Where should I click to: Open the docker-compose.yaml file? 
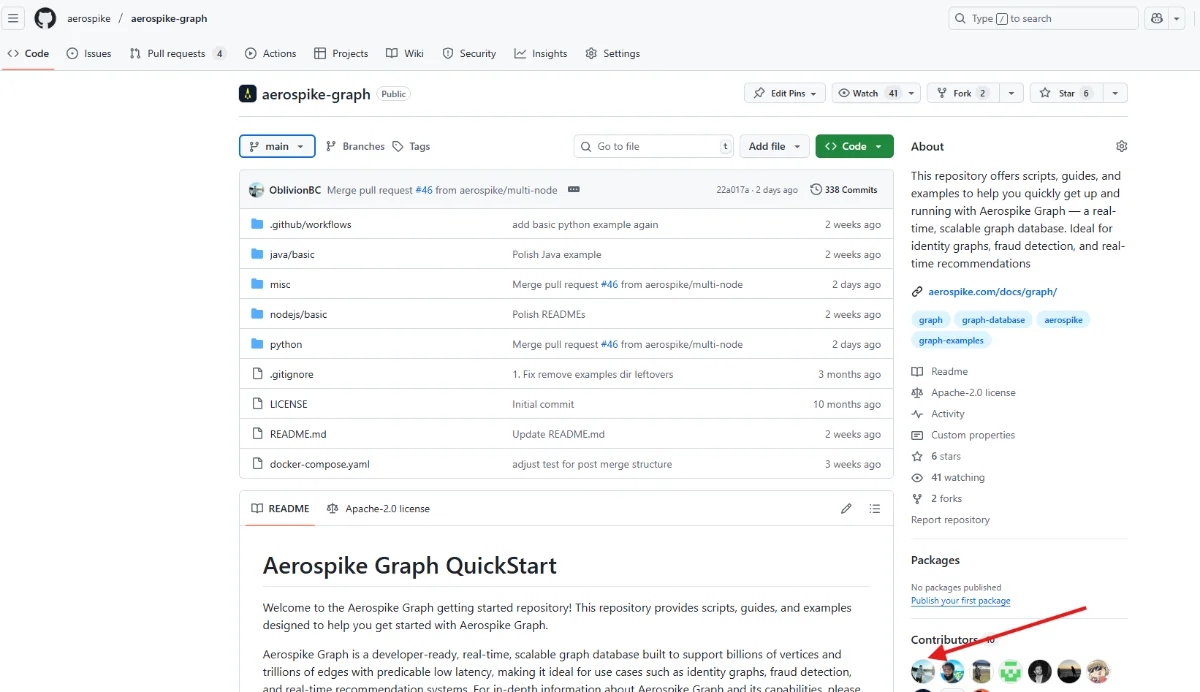(x=320, y=464)
